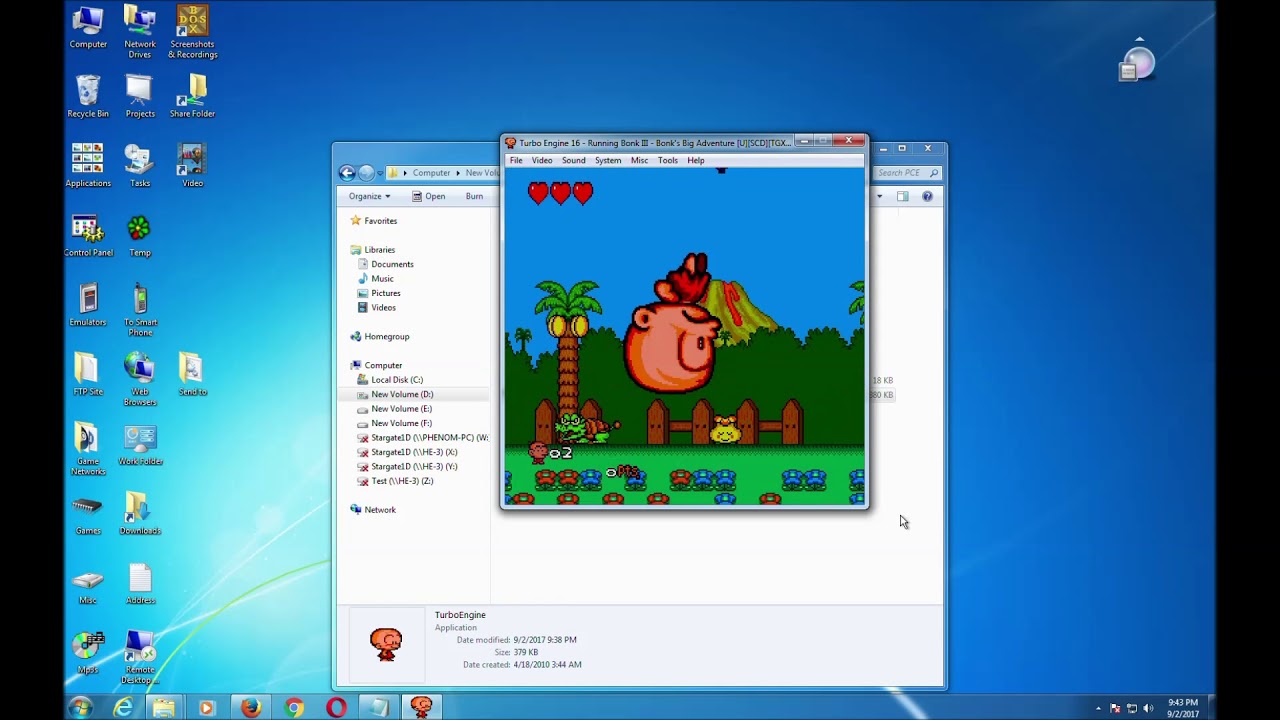Open the view options dropdown arrow in Explorer
This screenshot has width=1280, height=720.
[880, 196]
